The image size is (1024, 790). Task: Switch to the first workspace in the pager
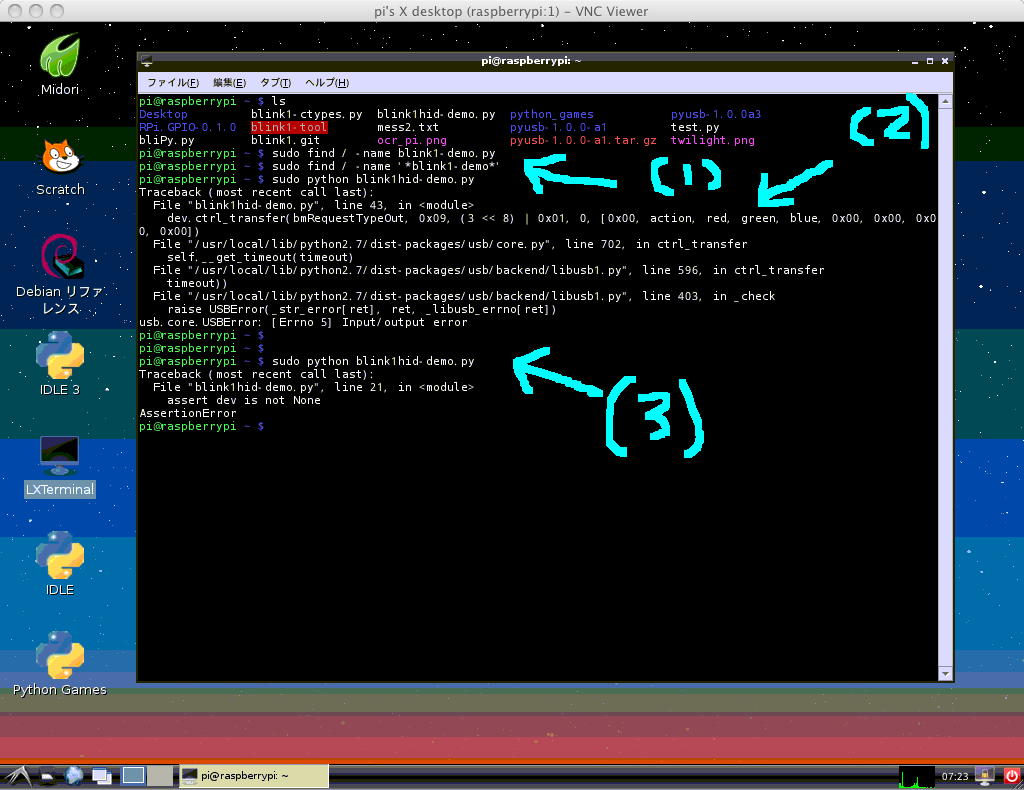click(x=133, y=776)
